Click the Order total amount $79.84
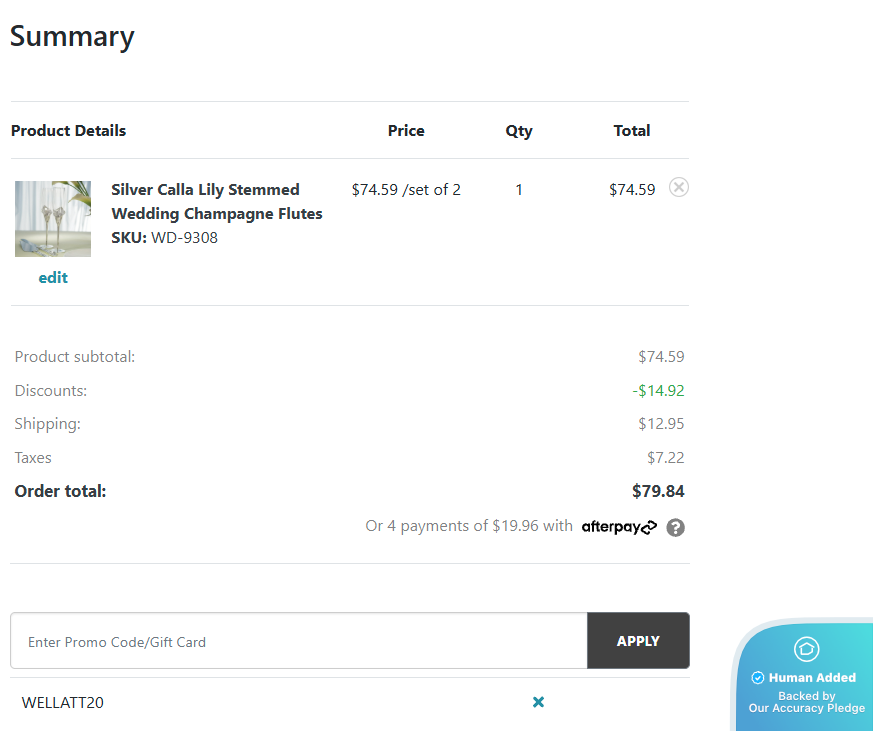 click(x=658, y=491)
